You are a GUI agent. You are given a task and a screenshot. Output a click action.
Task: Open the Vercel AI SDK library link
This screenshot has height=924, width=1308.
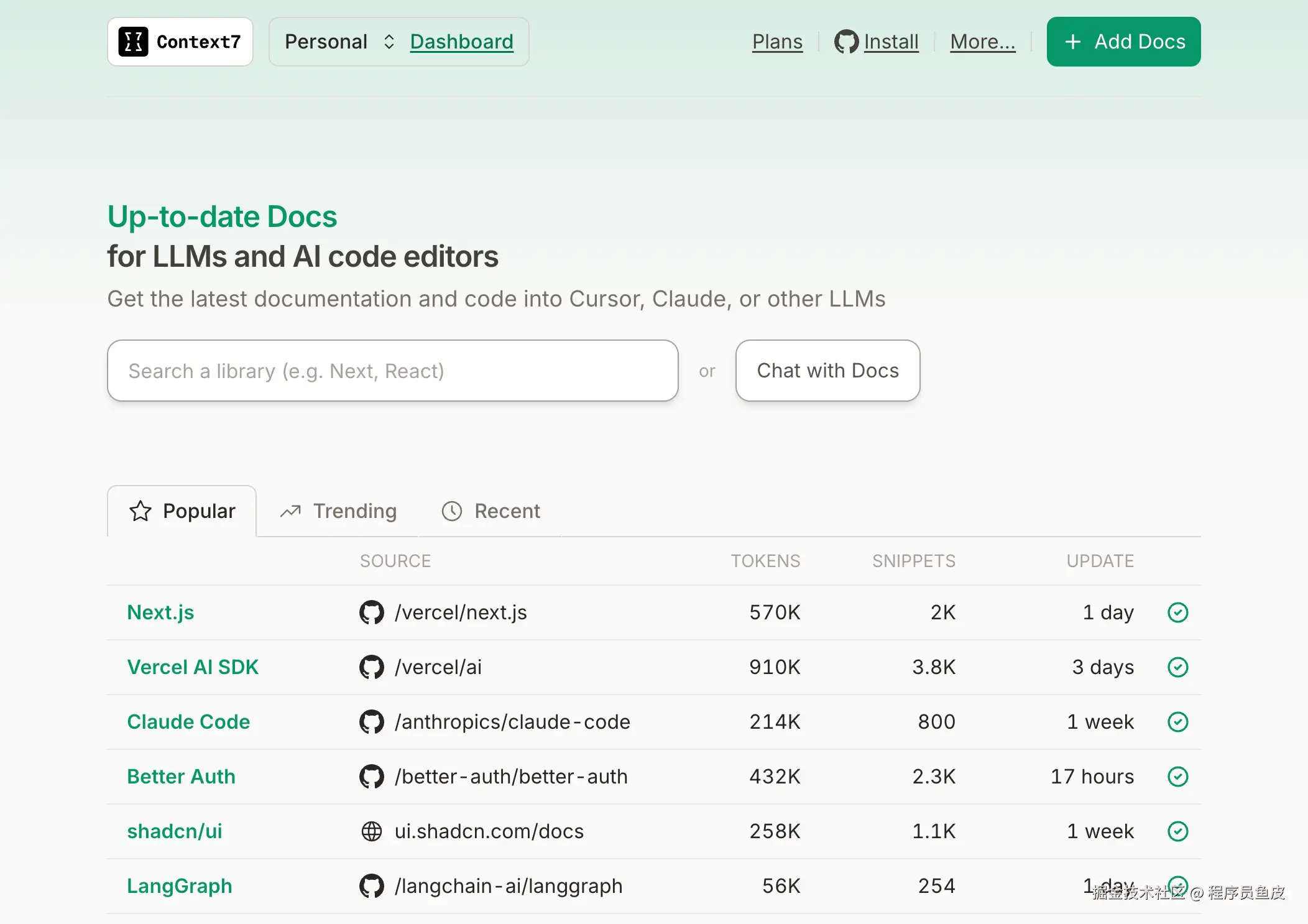pos(193,667)
